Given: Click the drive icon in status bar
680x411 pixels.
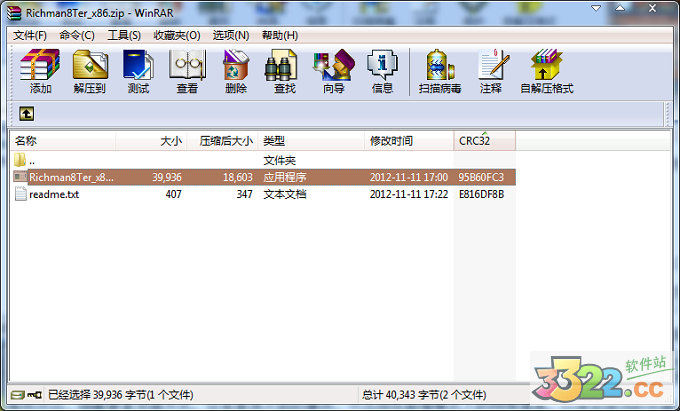Looking at the screenshot, I should click(18, 395).
